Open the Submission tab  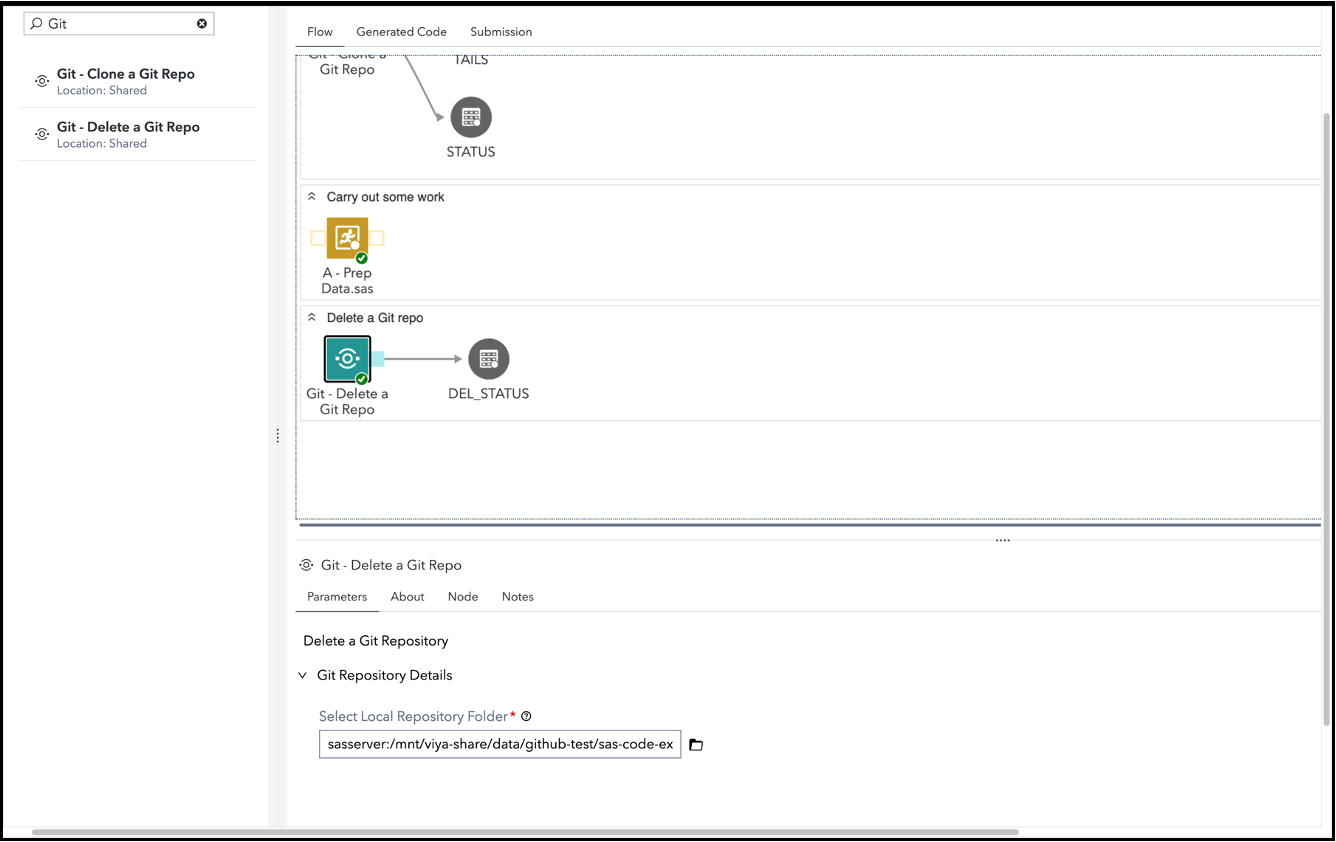[501, 32]
